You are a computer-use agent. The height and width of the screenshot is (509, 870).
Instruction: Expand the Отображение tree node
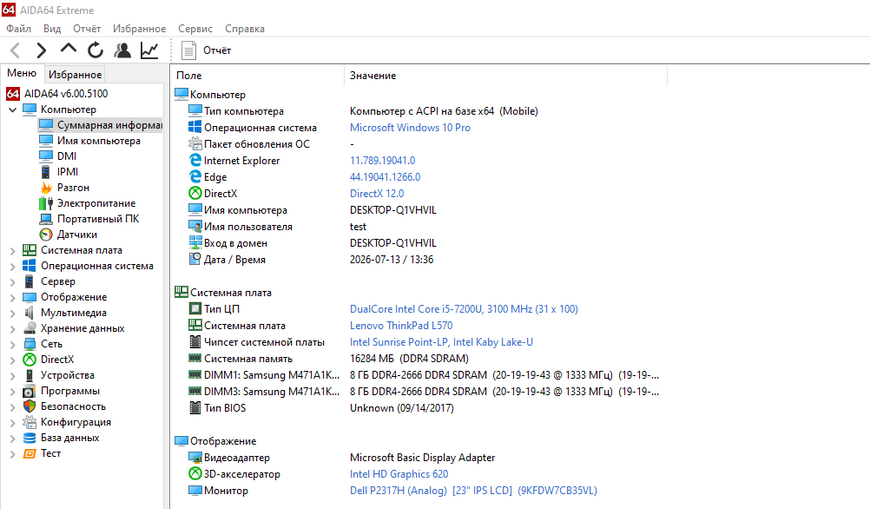click(12, 298)
